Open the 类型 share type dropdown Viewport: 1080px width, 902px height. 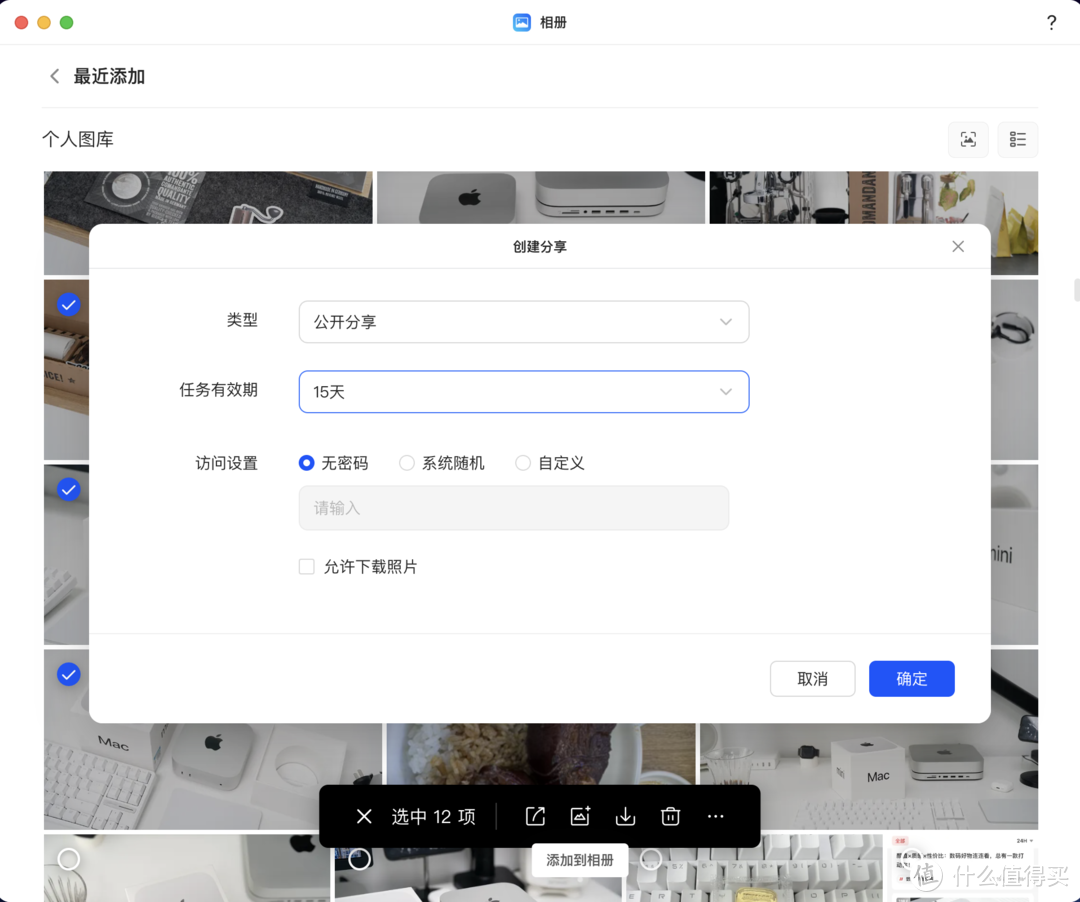pyautogui.click(x=524, y=322)
